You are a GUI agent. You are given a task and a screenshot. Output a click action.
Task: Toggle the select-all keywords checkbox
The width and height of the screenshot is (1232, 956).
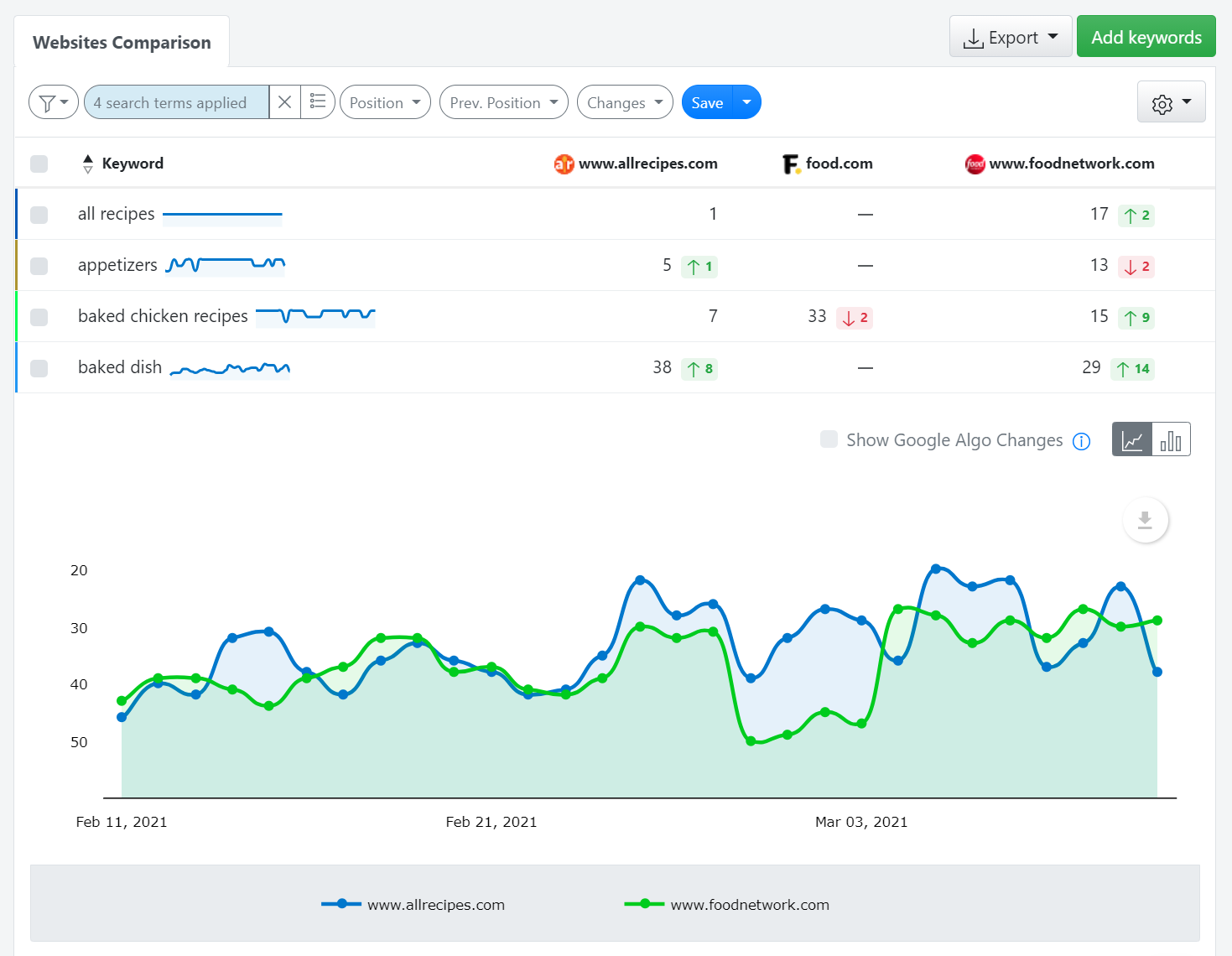pyautogui.click(x=39, y=164)
